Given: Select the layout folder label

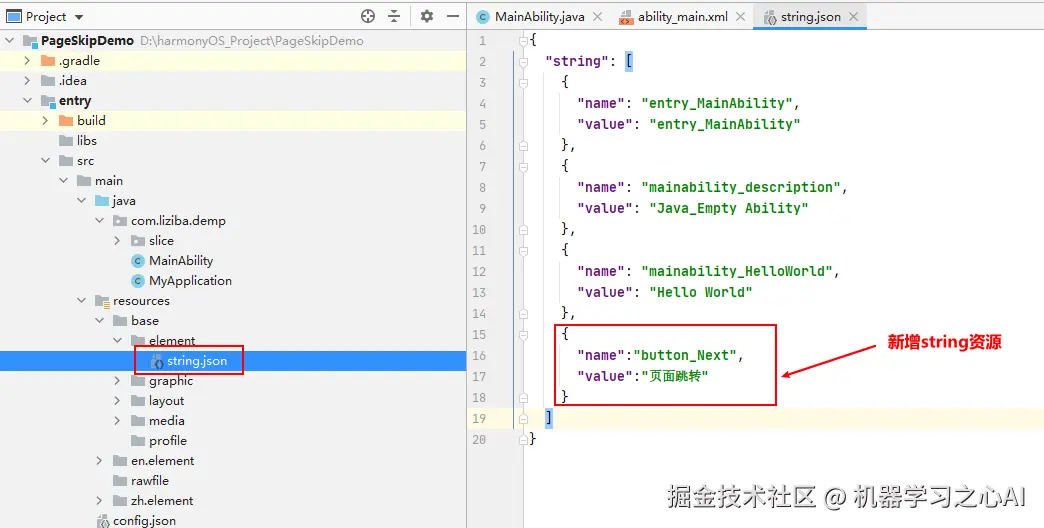Looking at the screenshot, I should [x=166, y=401].
